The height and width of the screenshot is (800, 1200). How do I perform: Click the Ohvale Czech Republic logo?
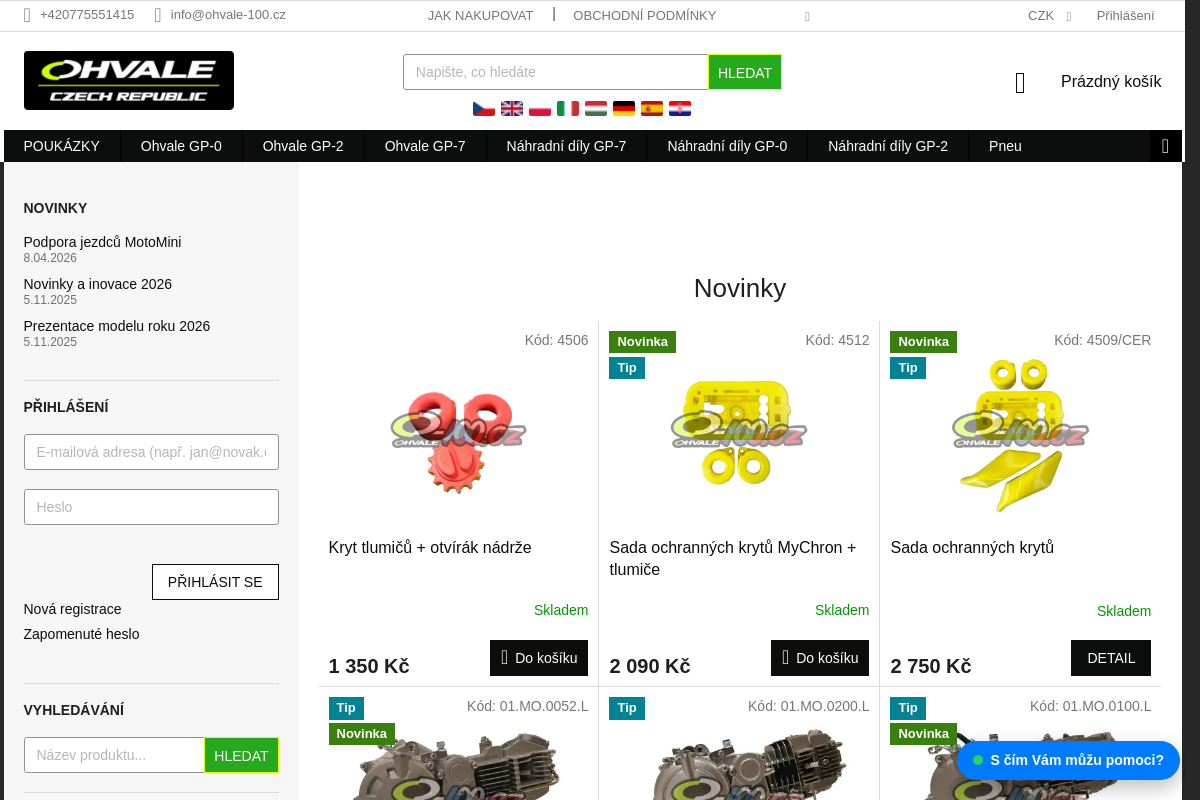129,80
